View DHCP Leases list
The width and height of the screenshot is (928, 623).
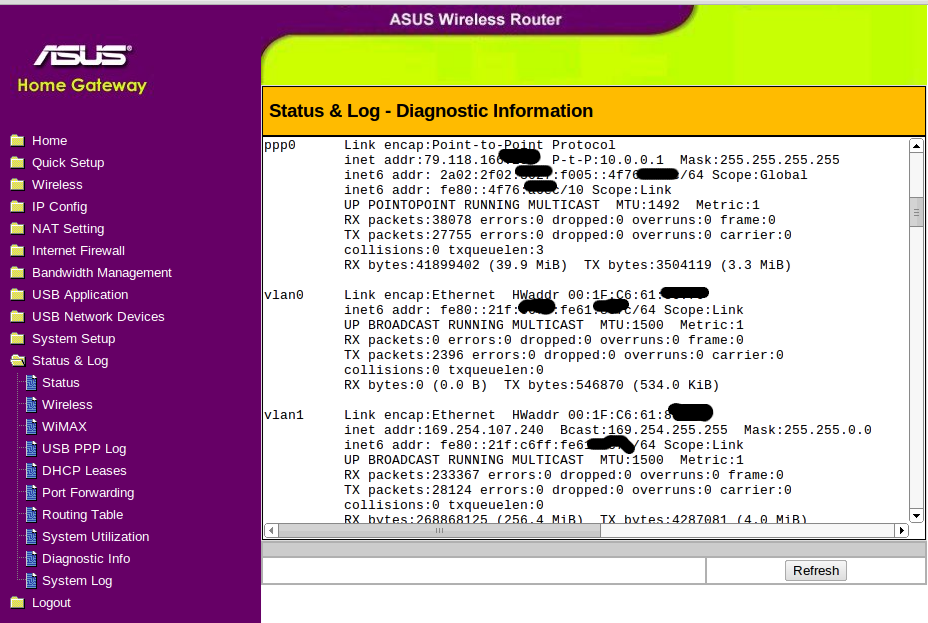(84, 471)
